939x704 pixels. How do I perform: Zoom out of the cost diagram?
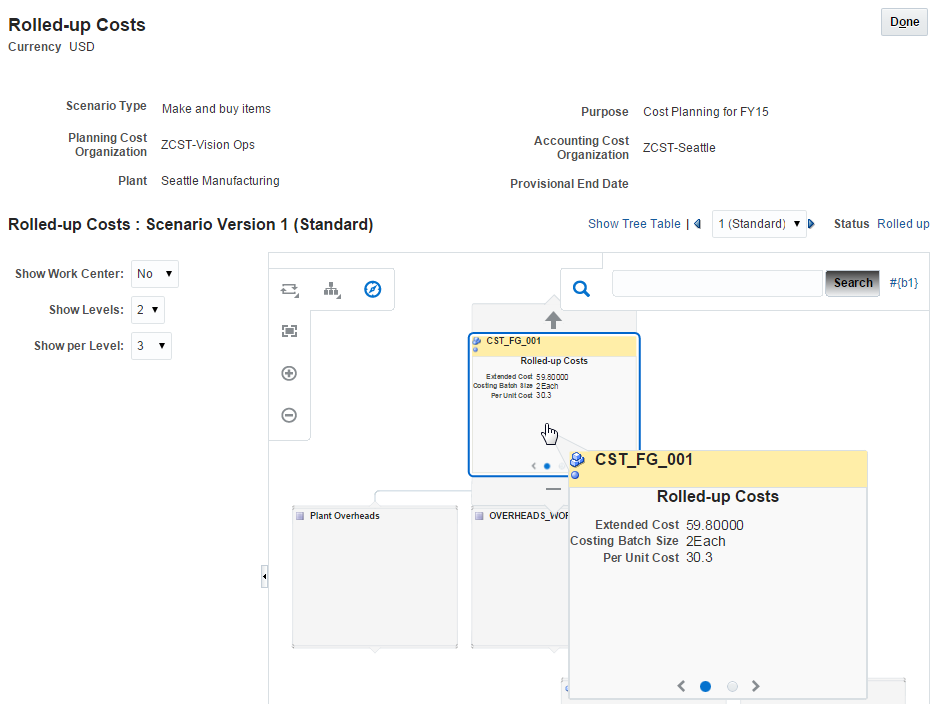coord(290,415)
